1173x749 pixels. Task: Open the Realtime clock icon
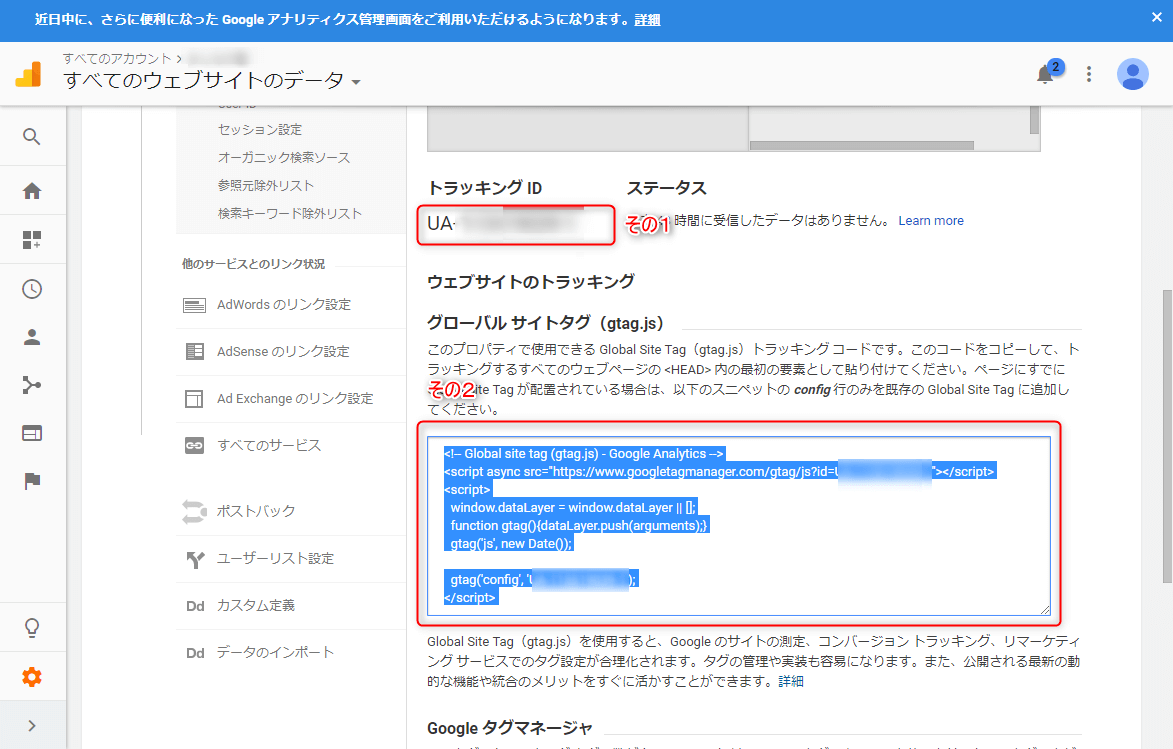pyautogui.click(x=32, y=289)
